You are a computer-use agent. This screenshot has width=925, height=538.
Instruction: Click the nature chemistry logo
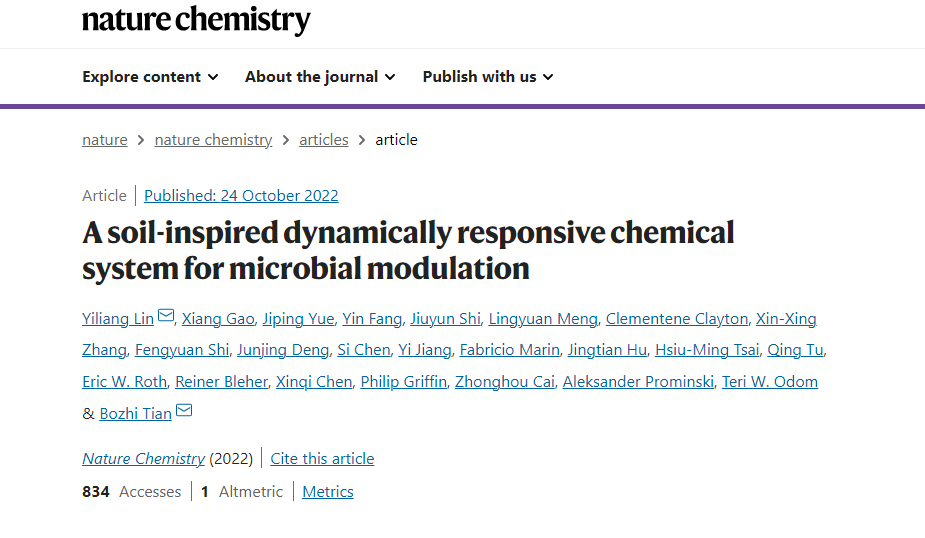coord(196,20)
